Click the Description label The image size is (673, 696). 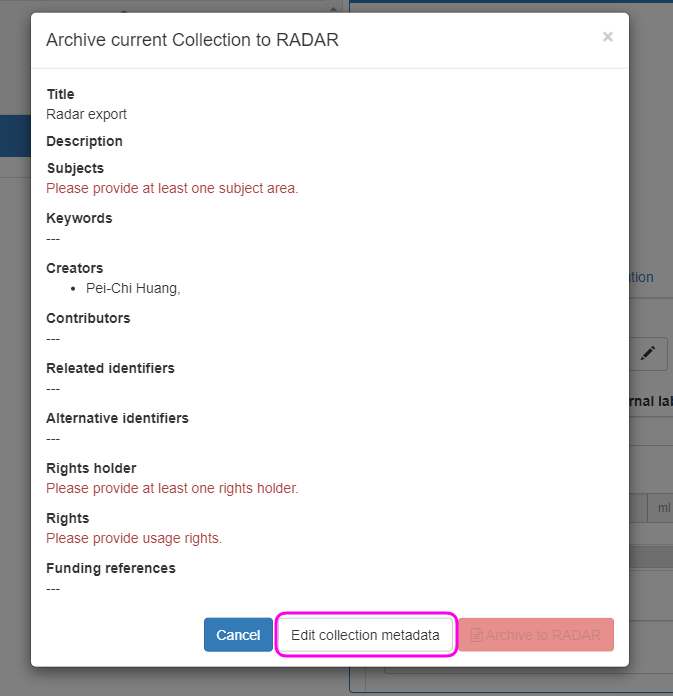tap(85, 141)
